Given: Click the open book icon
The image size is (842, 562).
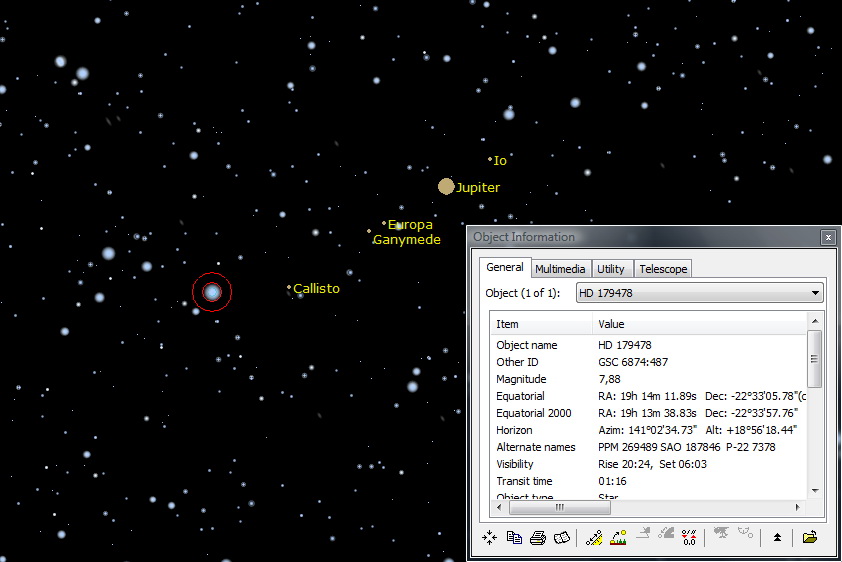Looking at the screenshot, I should 561,538.
